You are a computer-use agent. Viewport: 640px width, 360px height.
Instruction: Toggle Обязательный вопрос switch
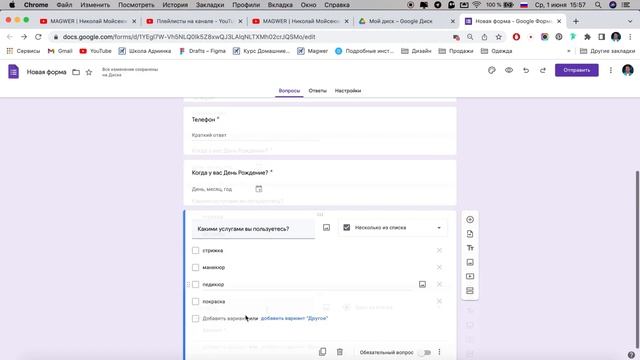[425, 352]
